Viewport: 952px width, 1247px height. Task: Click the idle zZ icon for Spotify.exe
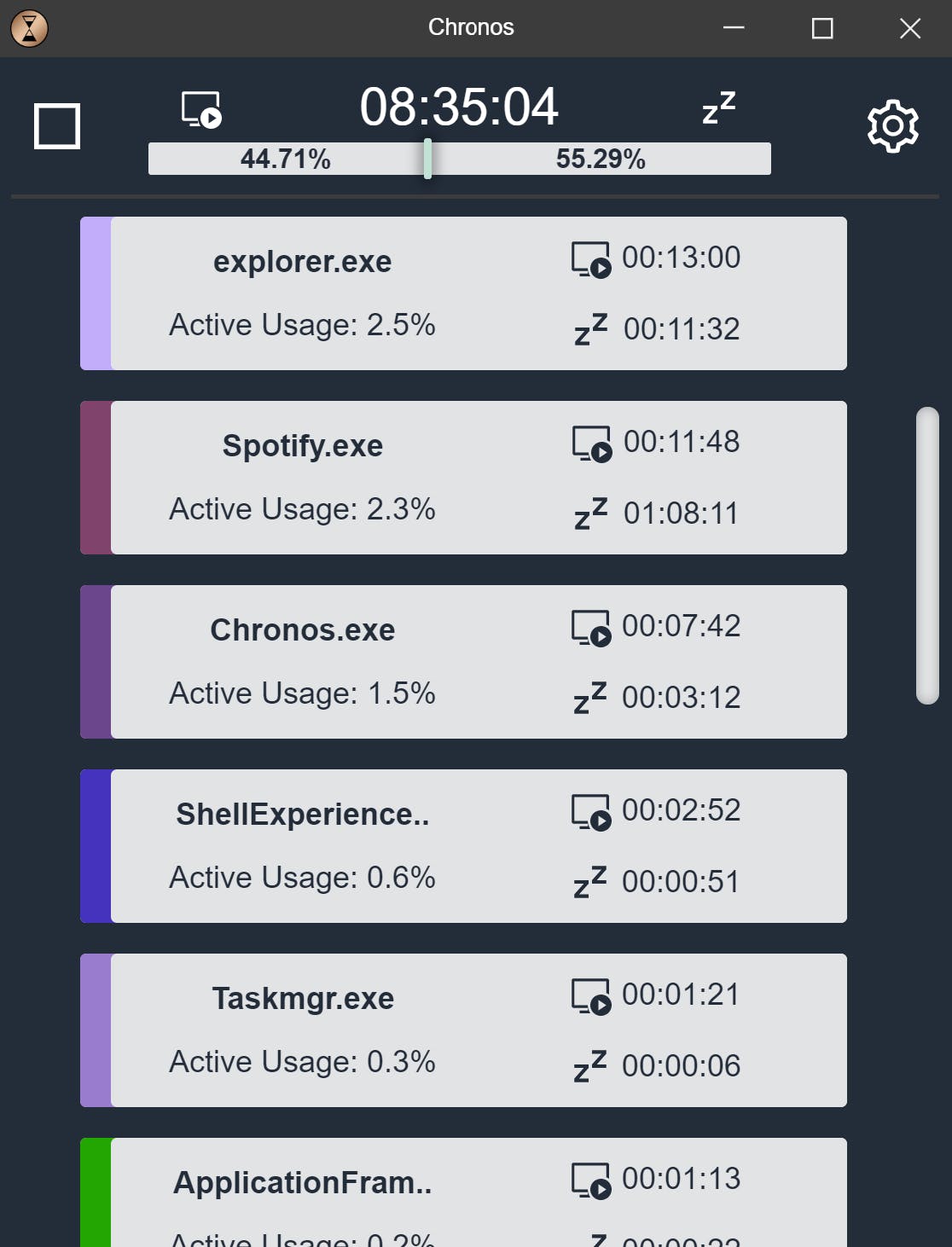coord(591,513)
